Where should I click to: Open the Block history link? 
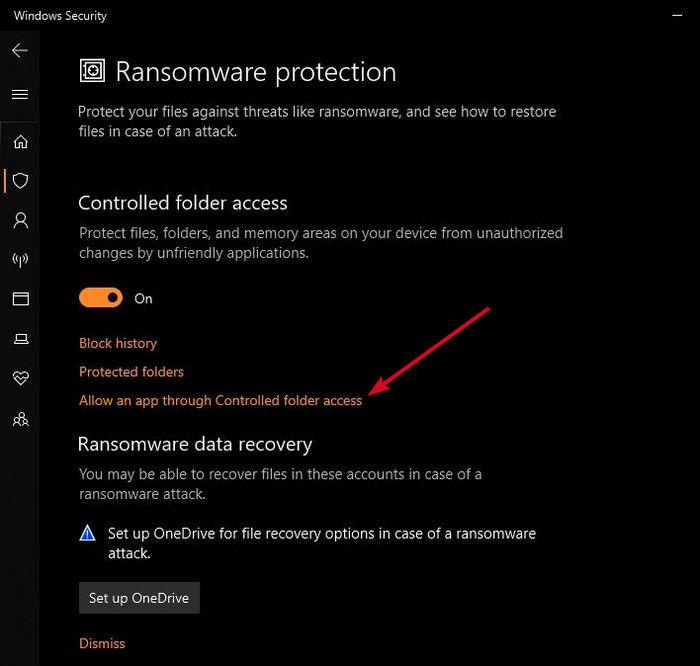118,343
